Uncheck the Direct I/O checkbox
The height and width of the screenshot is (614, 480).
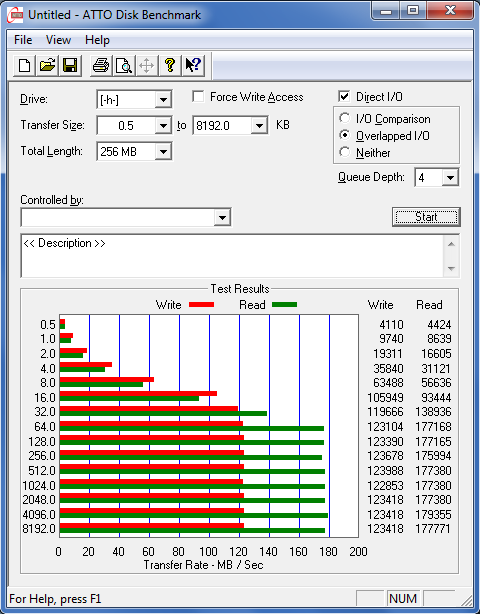[344, 96]
